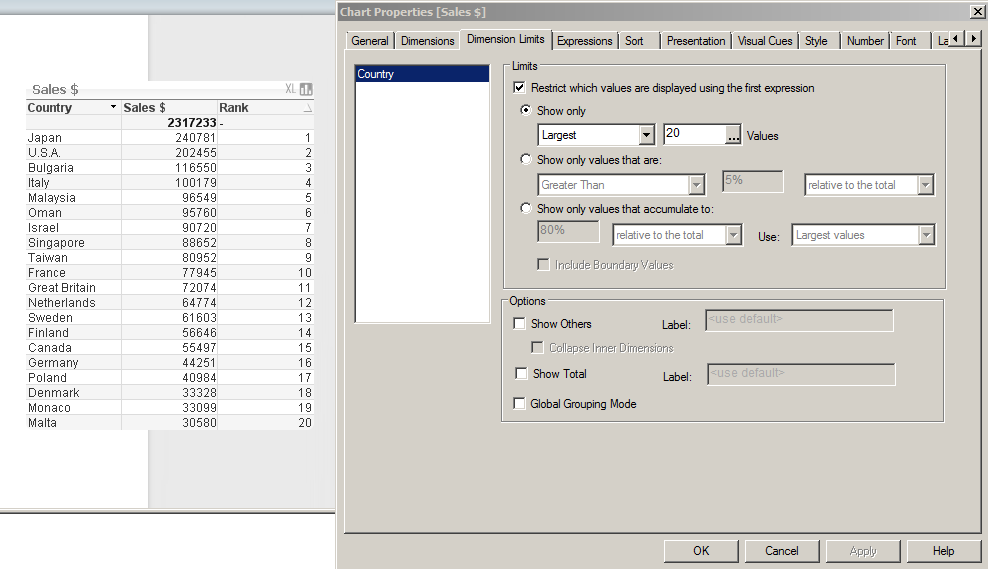Click the Rank column header in table
The height and width of the screenshot is (569, 988).
click(265, 108)
